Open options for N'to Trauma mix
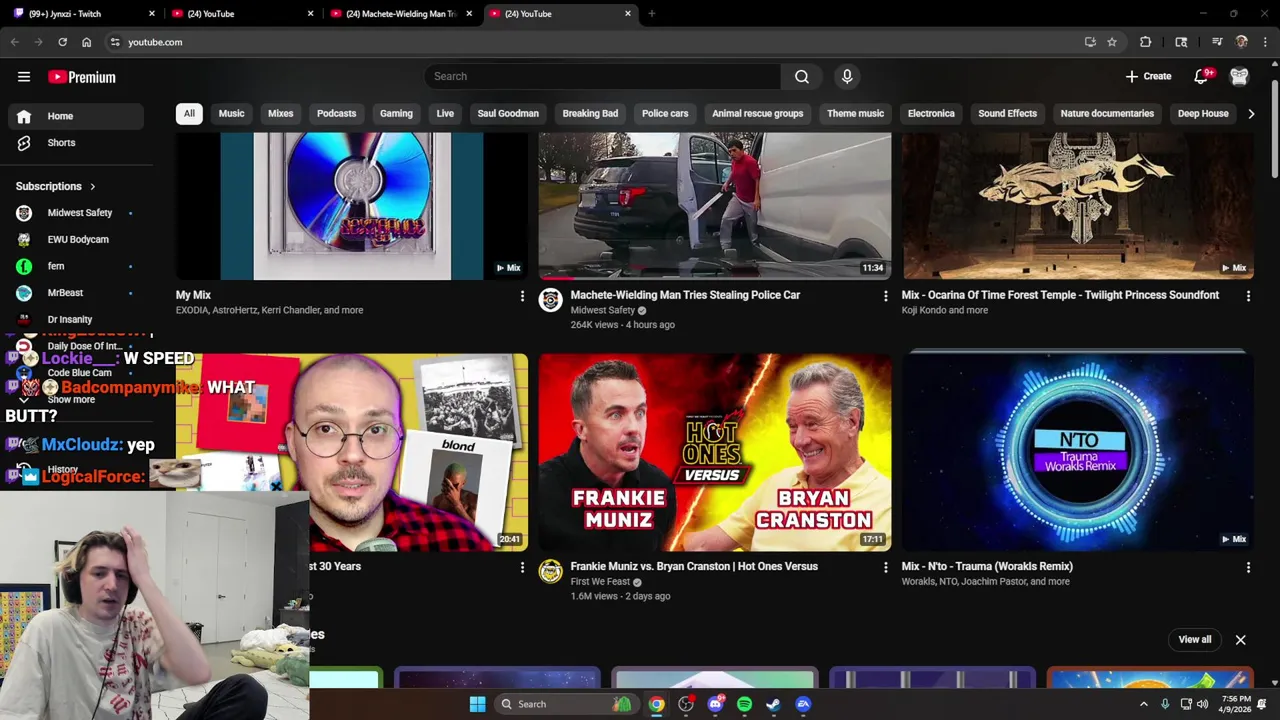Image resolution: width=1280 pixels, height=720 pixels. click(1247, 567)
